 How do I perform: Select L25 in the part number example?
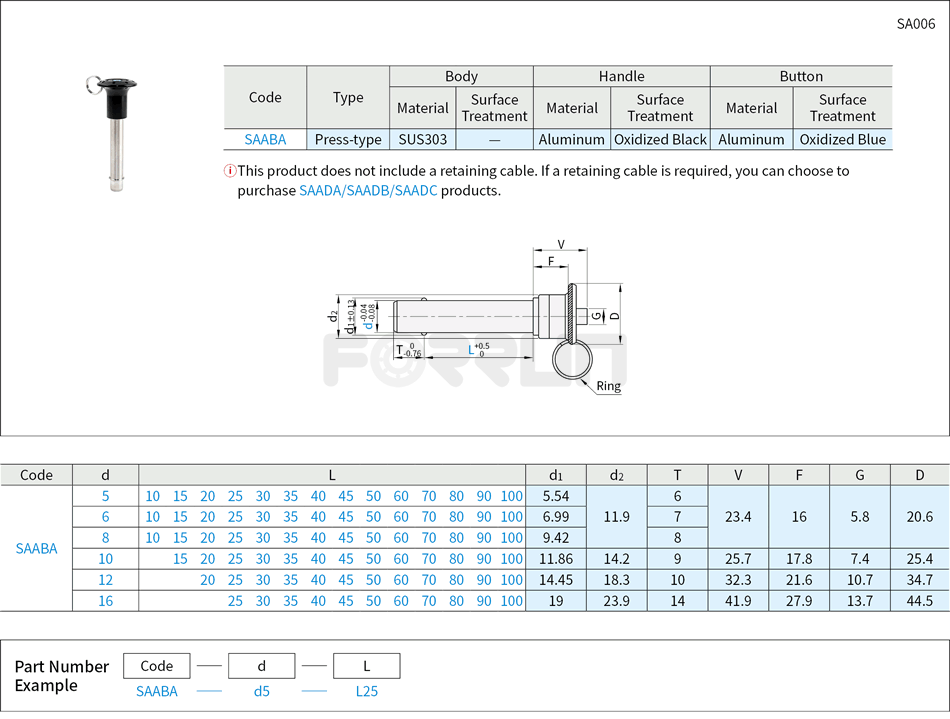coord(365,691)
